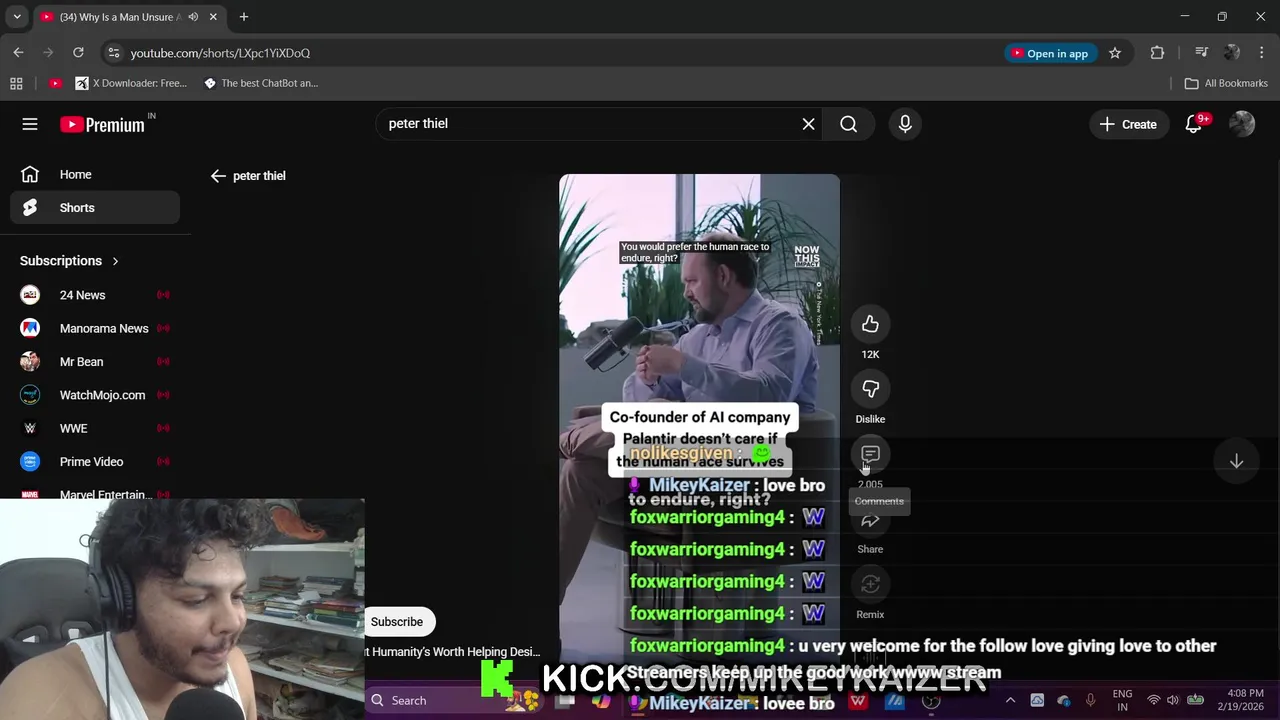Open The best ChatBot bookmark
The height and width of the screenshot is (720, 1280).
(260, 83)
